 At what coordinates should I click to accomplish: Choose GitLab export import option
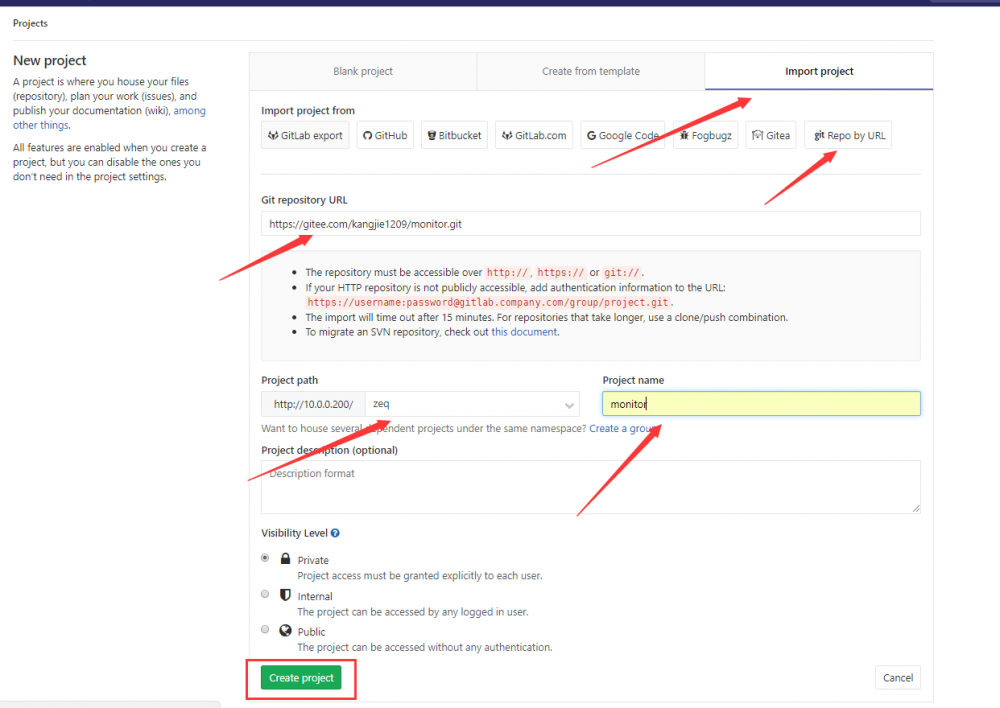coord(305,135)
